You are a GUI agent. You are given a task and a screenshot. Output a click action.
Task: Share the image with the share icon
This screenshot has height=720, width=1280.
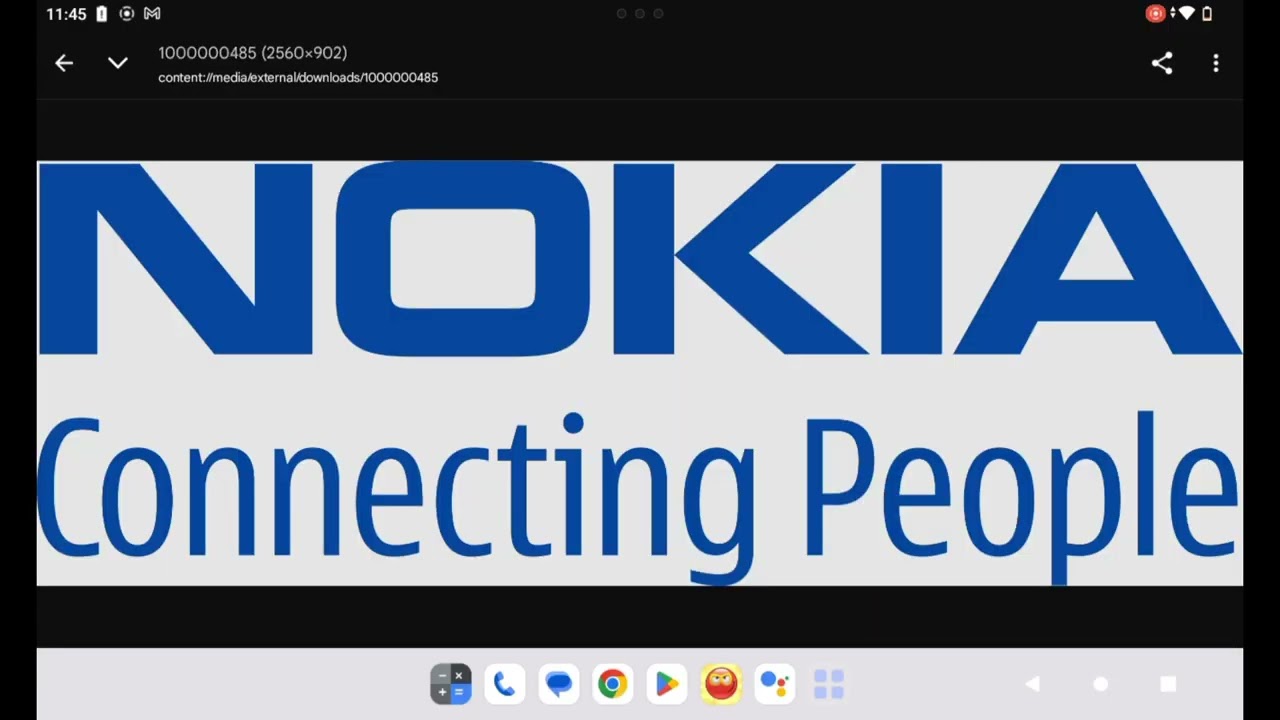[1161, 63]
